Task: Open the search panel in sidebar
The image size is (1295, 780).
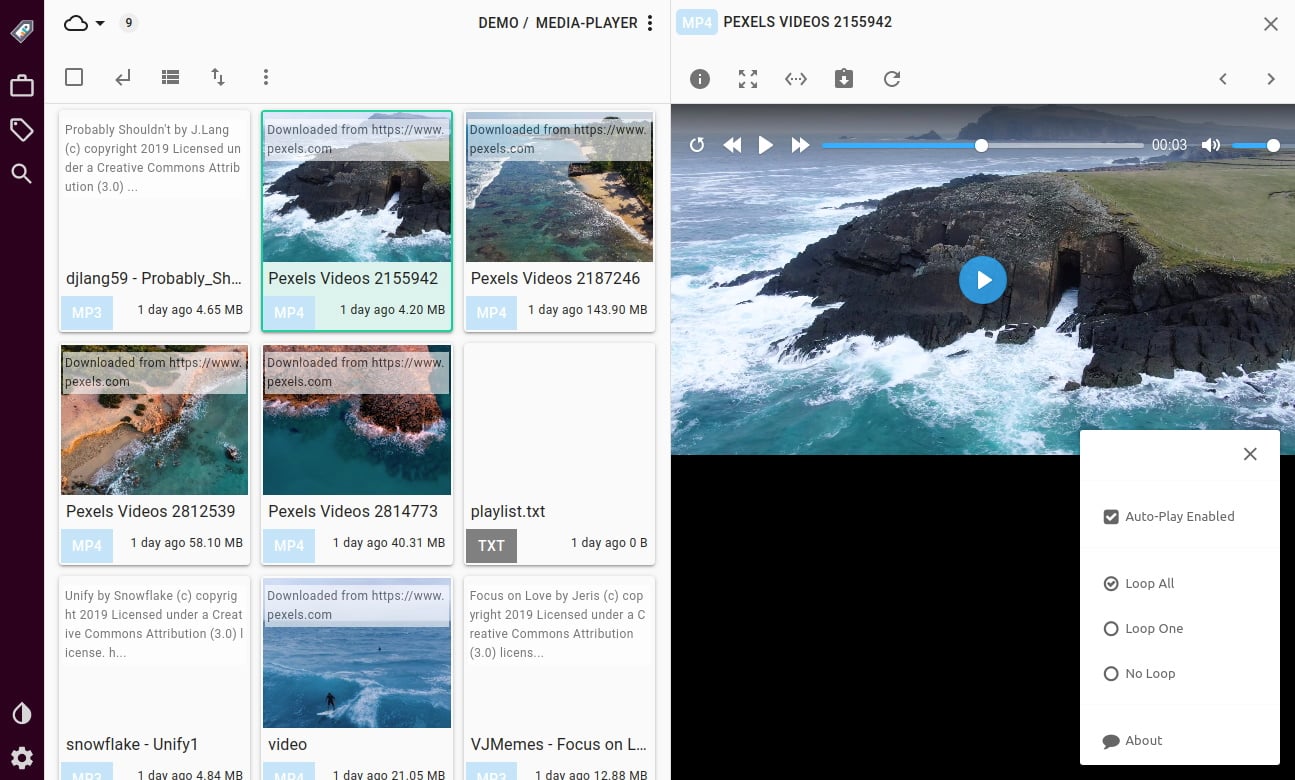Action: 21,174
